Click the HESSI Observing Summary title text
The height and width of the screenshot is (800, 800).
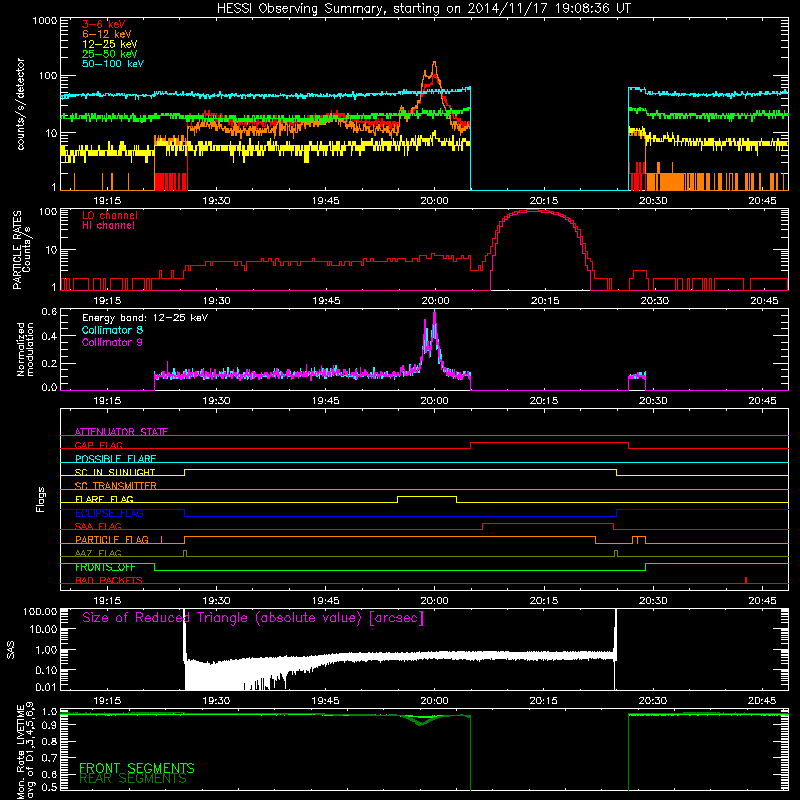423,9
